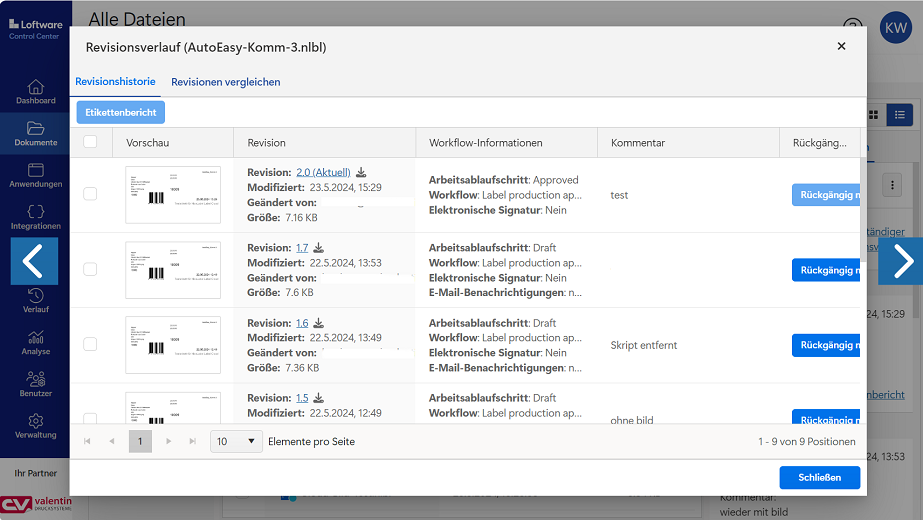Select the revision 2.0 row checkbox
This screenshot has height=520, width=923.
[90, 194]
